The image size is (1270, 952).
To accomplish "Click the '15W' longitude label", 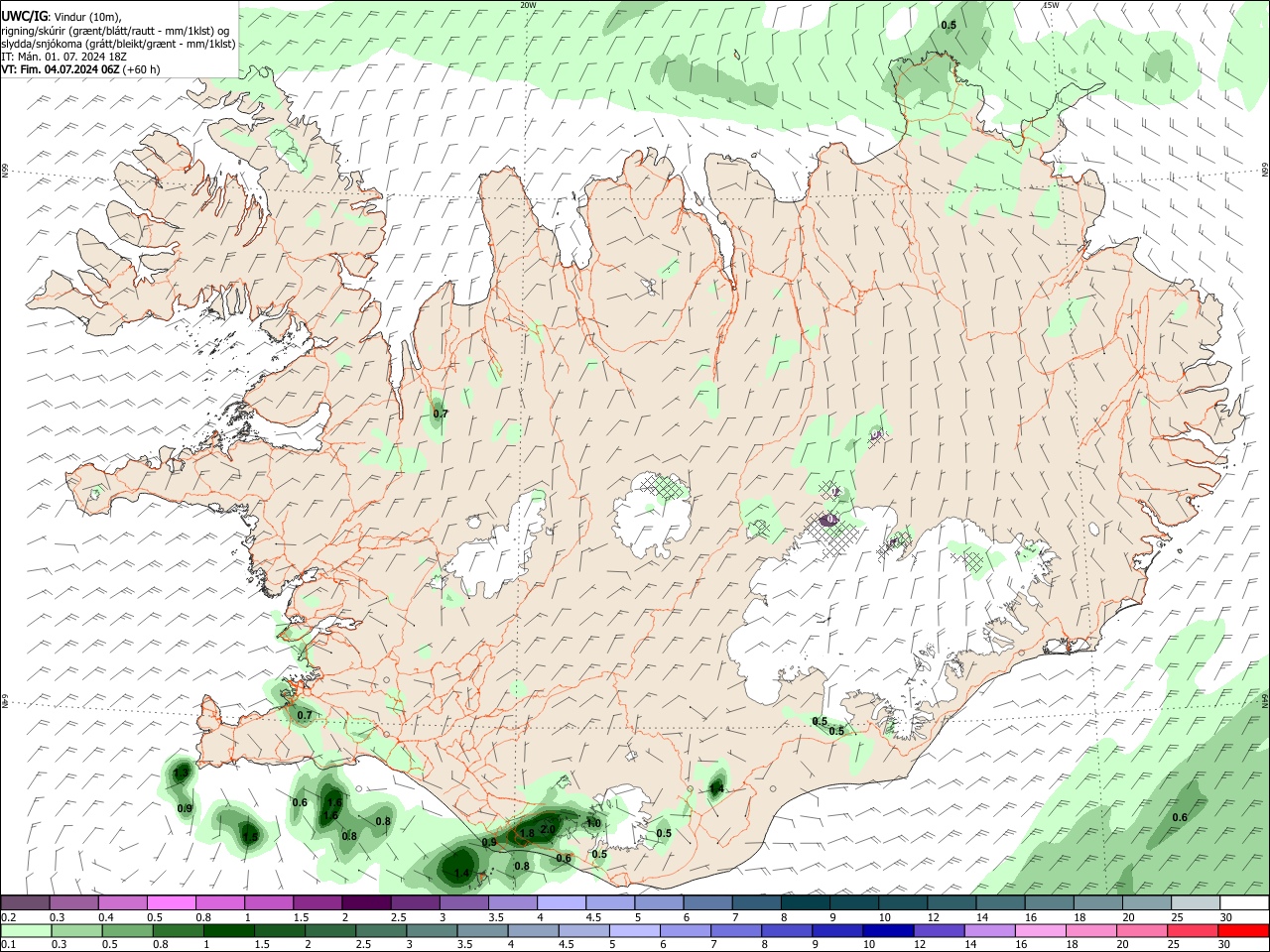I will pos(1051,5).
